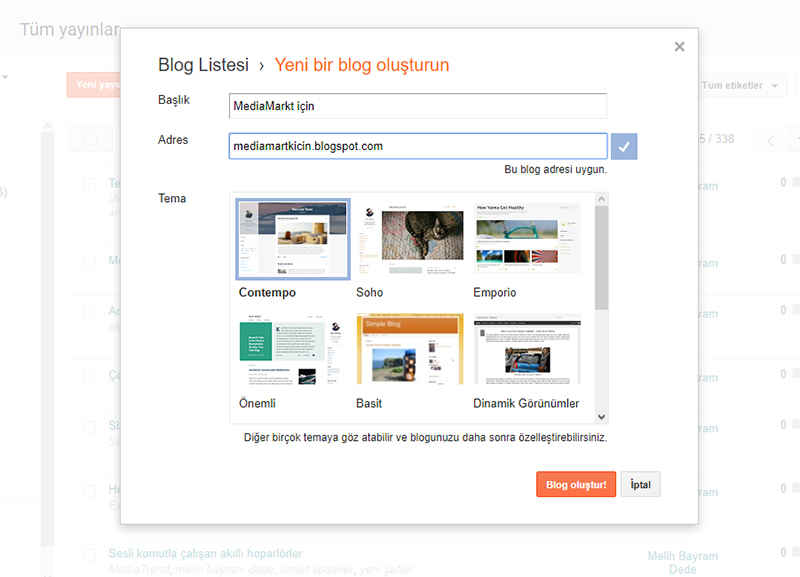Close the new blog dialog with X
The width and height of the screenshot is (800, 577).
(x=679, y=47)
